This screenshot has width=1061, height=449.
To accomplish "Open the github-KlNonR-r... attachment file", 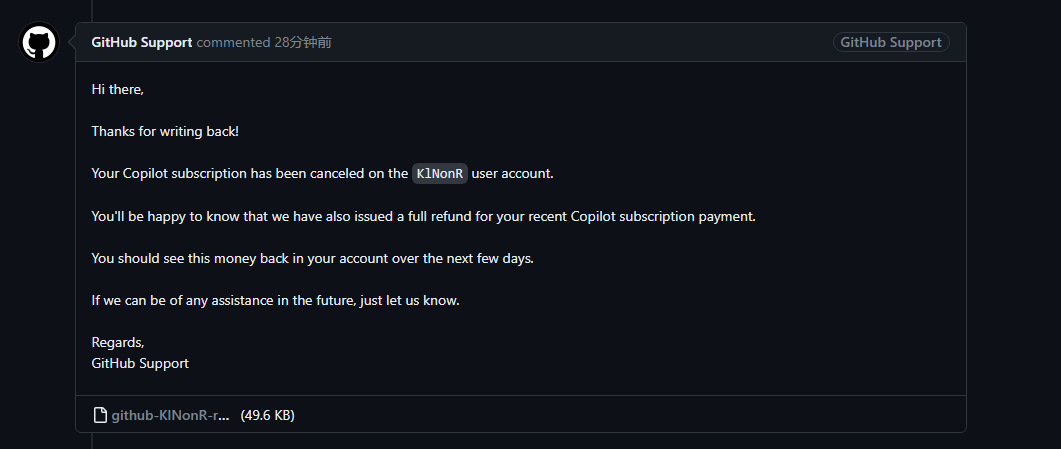I will coord(170,414).
